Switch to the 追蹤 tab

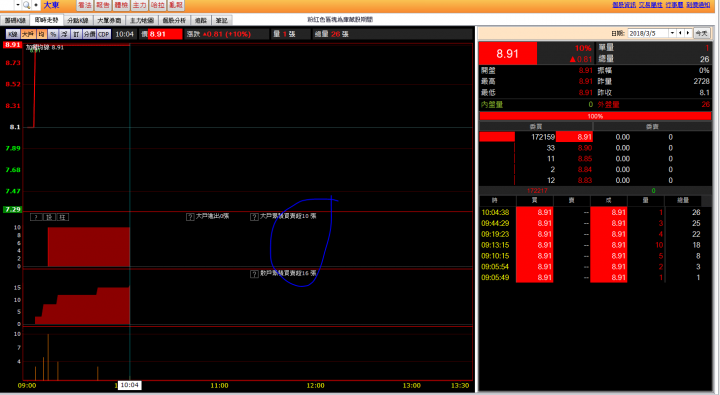[x=201, y=20]
